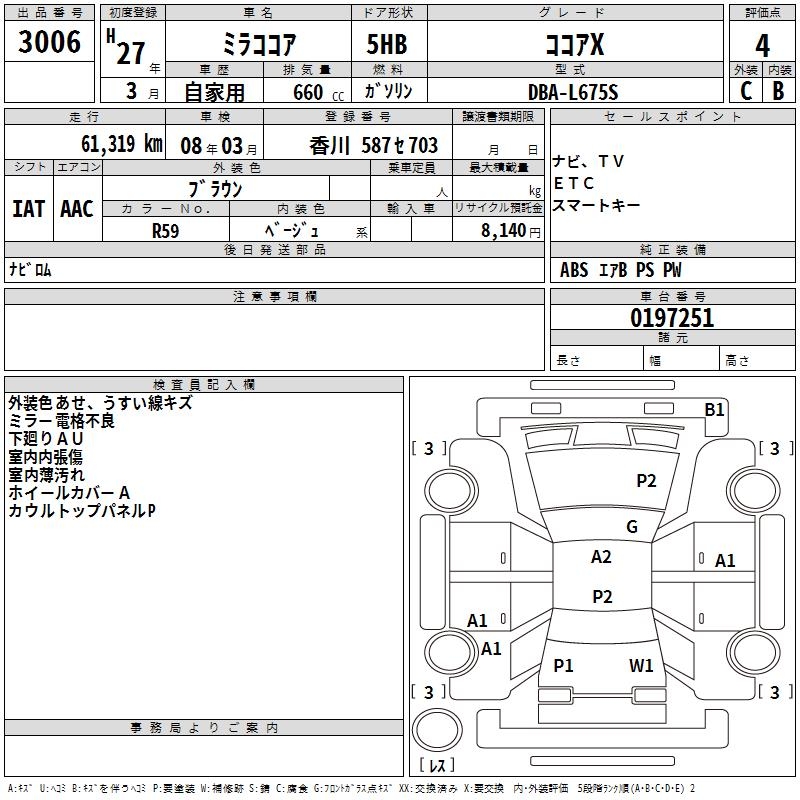Click the 後日発送部品 header

pyautogui.click(x=275, y=250)
